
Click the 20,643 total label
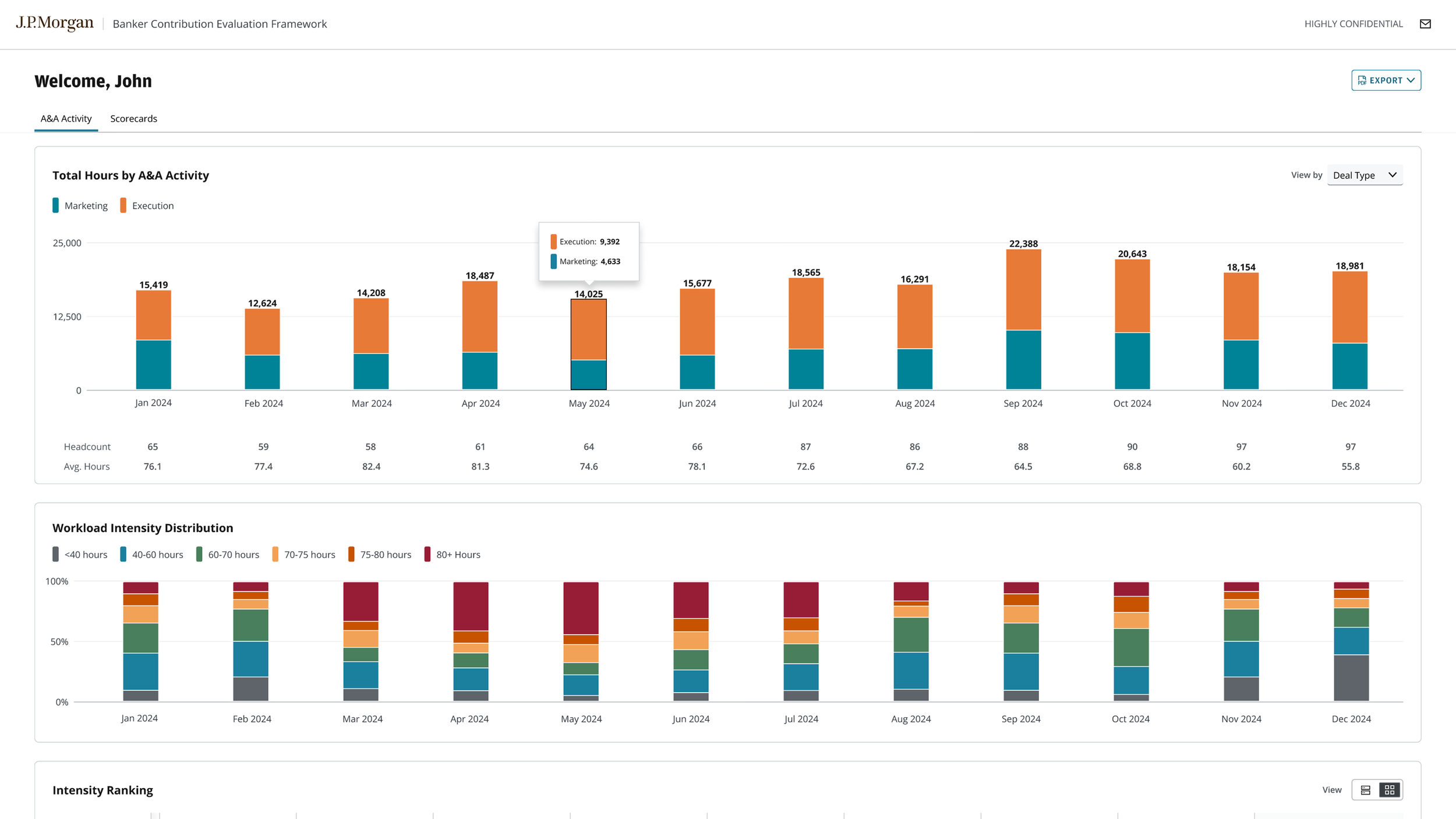click(1132, 254)
